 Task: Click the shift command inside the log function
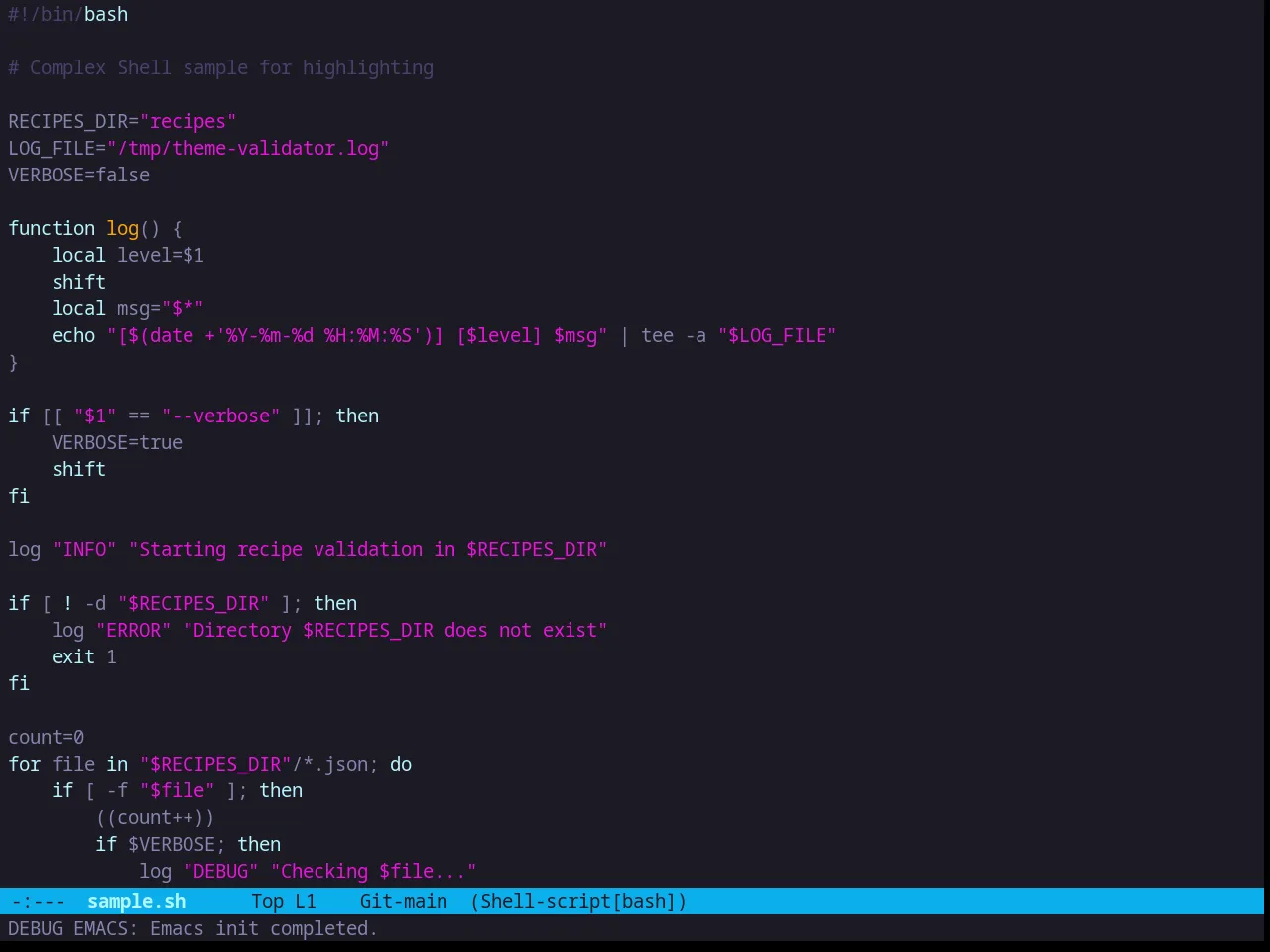(x=79, y=282)
